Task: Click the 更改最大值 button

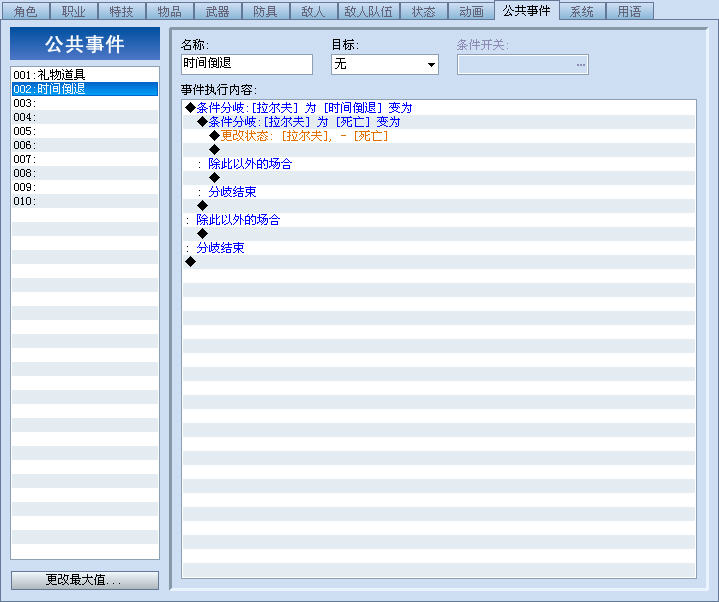Action: [85, 580]
